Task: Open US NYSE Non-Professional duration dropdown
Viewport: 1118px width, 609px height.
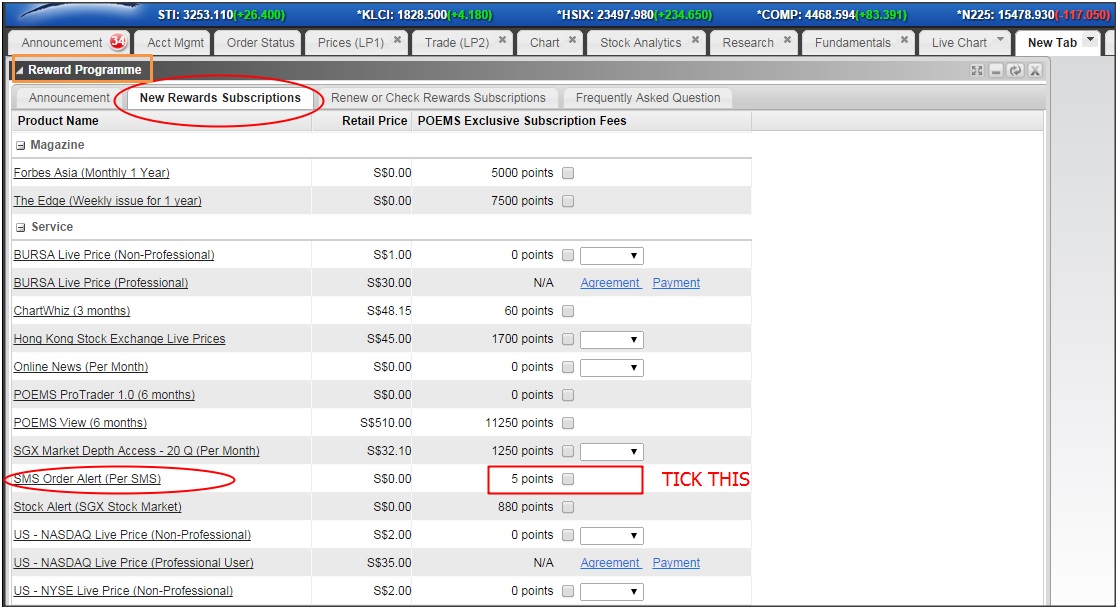Action: (x=612, y=591)
